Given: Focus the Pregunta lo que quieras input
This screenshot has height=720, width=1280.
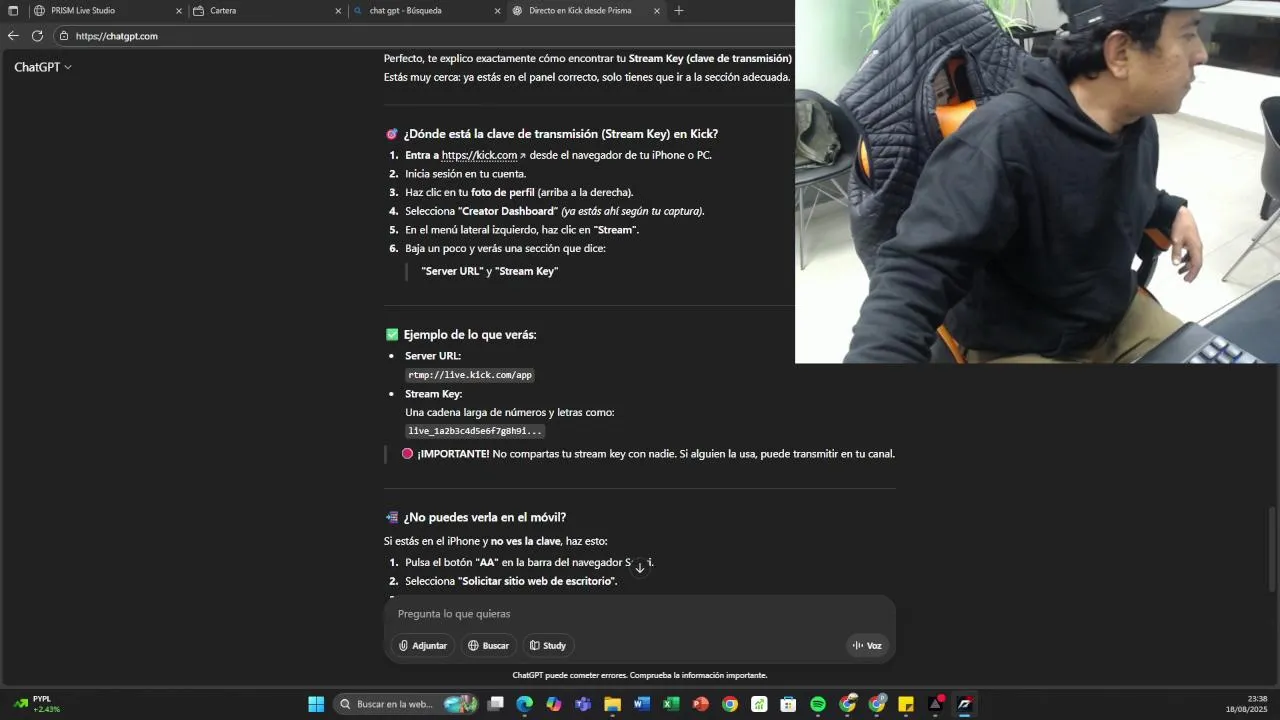Looking at the screenshot, I should pos(640,614).
